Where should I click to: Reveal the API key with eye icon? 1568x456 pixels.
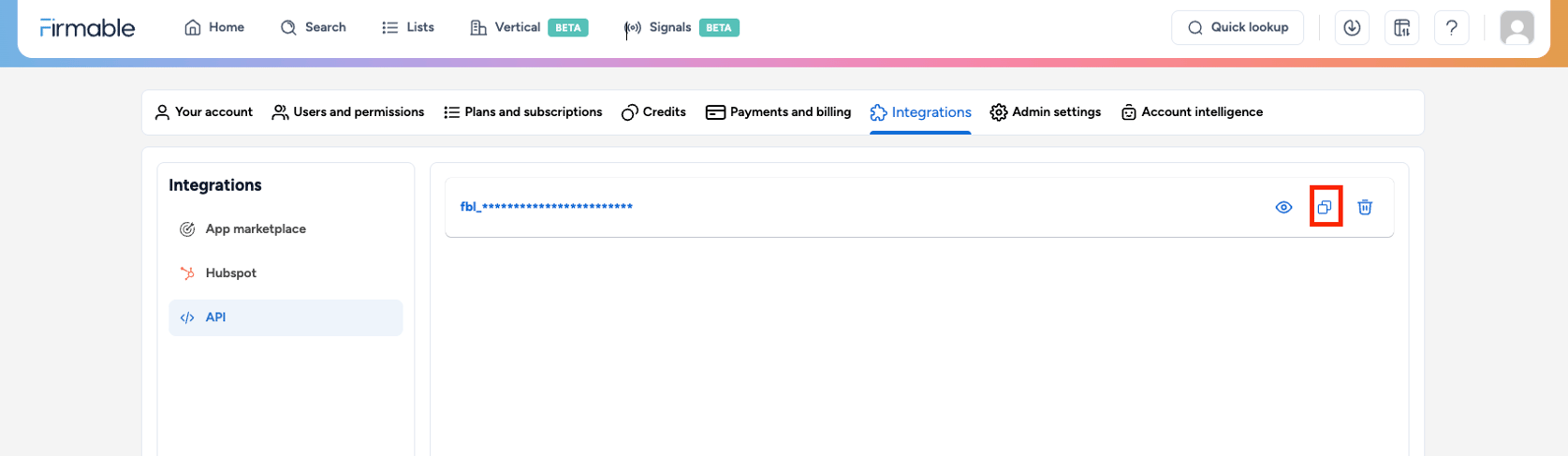coord(1283,207)
